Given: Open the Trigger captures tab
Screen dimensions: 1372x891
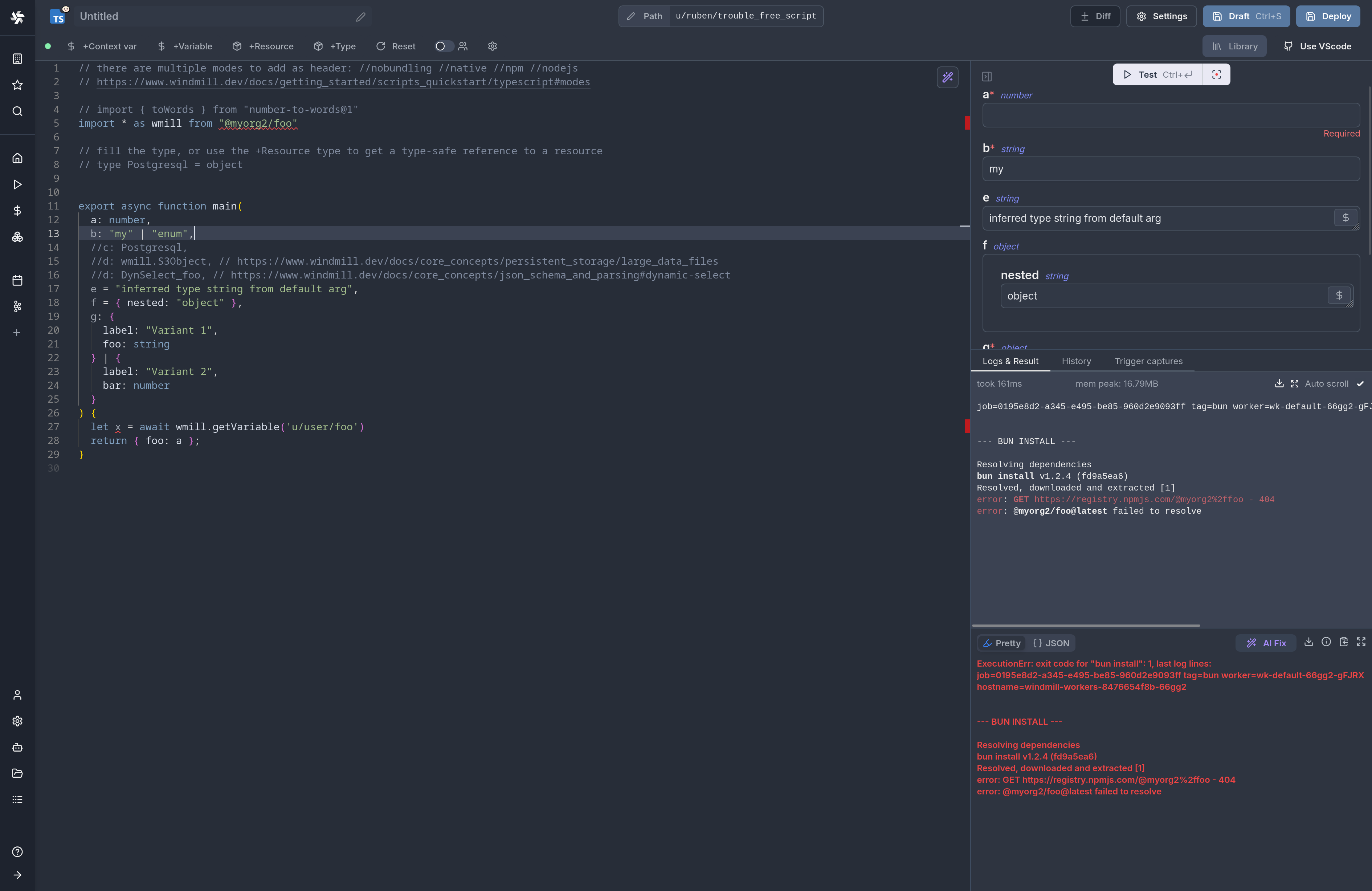Looking at the screenshot, I should (1148, 361).
